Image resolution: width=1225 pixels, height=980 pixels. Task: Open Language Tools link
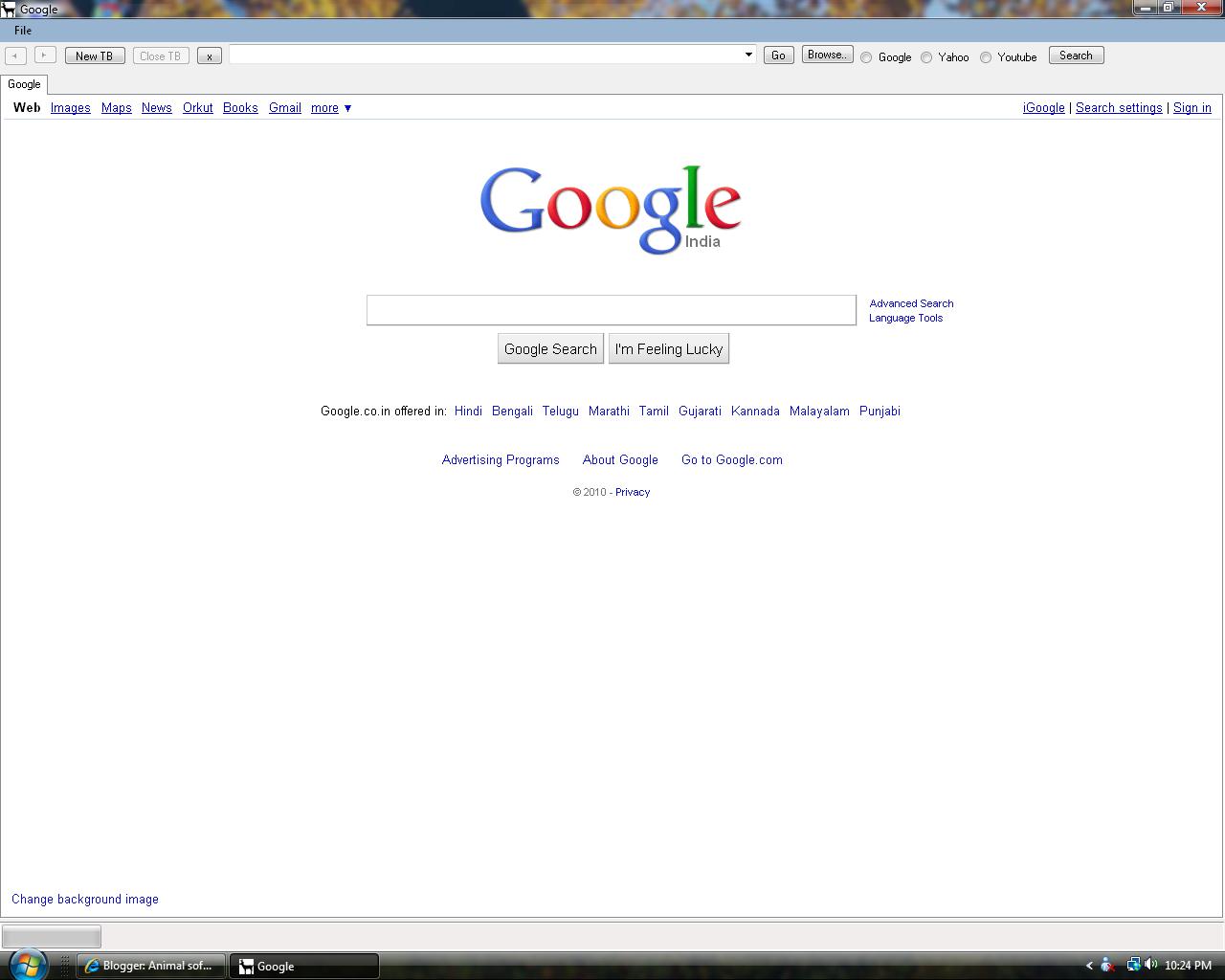point(905,318)
